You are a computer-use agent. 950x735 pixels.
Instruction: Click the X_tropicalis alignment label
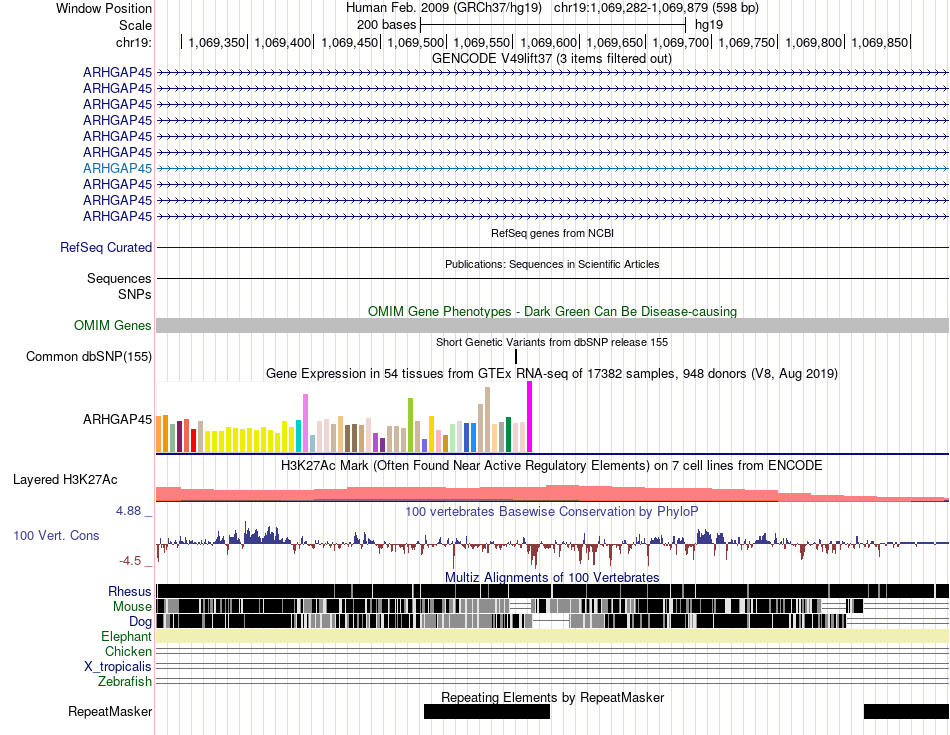pyautogui.click(x=118, y=667)
